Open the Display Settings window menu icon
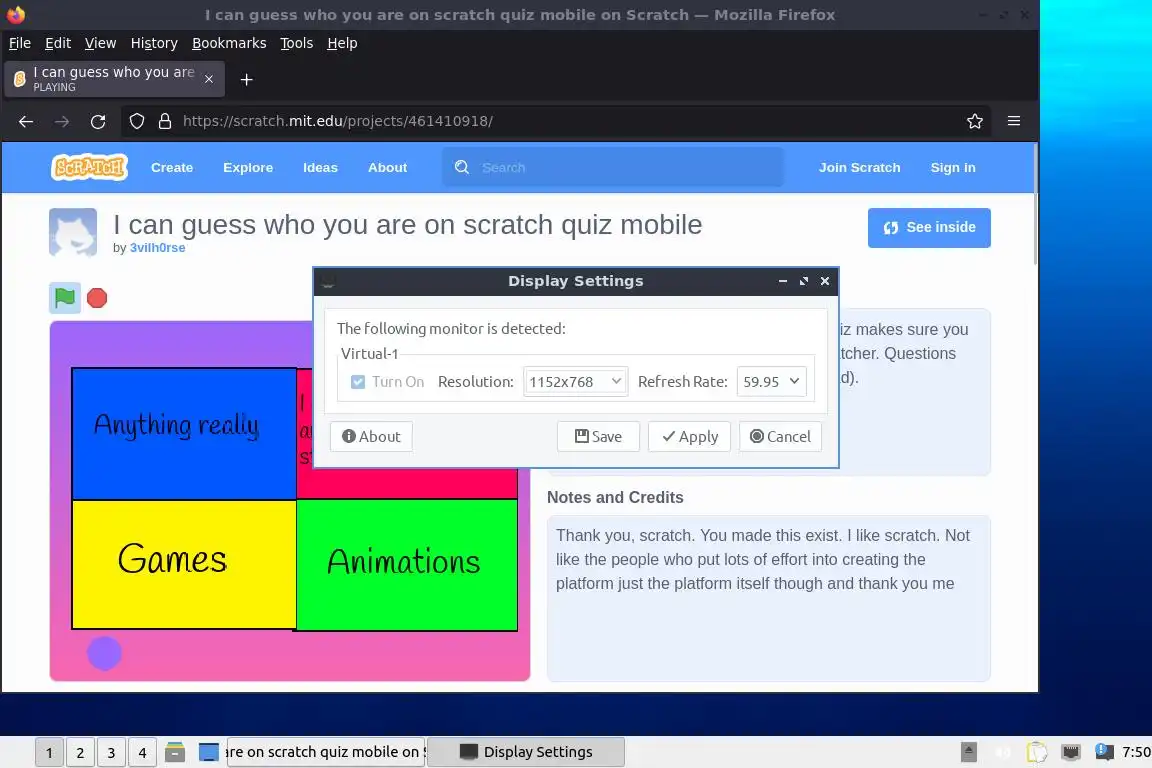The height and width of the screenshot is (768, 1152). pos(328,281)
